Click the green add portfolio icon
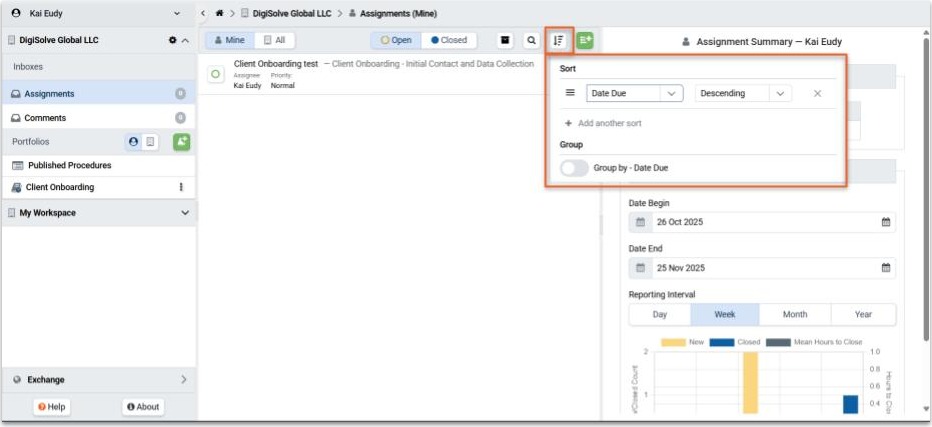 point(181,142)
